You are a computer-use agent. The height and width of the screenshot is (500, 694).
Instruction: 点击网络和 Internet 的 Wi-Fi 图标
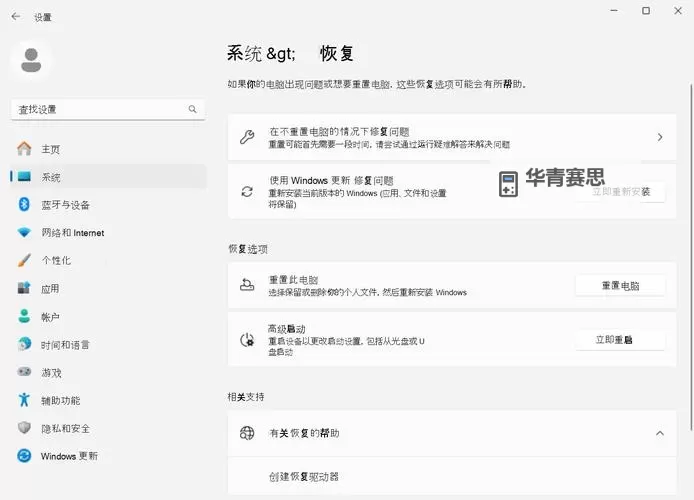(x=24, y=233)
